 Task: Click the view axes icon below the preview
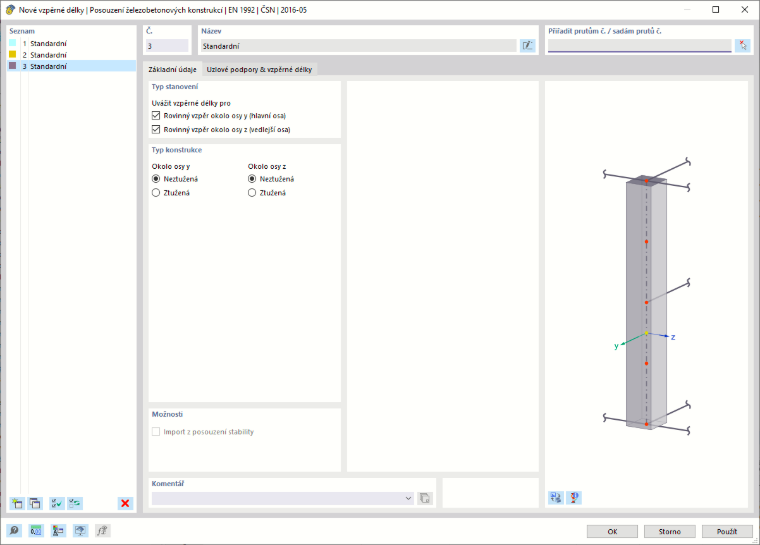point(556,497)
